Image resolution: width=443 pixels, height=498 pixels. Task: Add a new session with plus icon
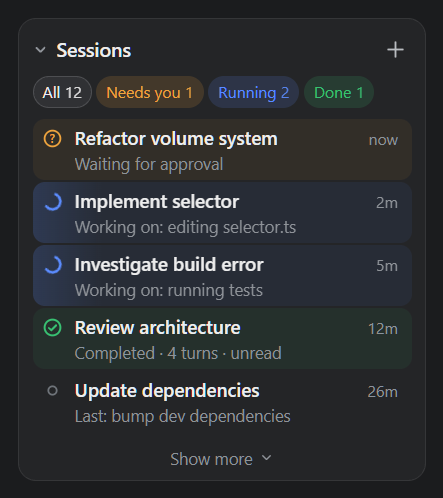coord(395,50)
